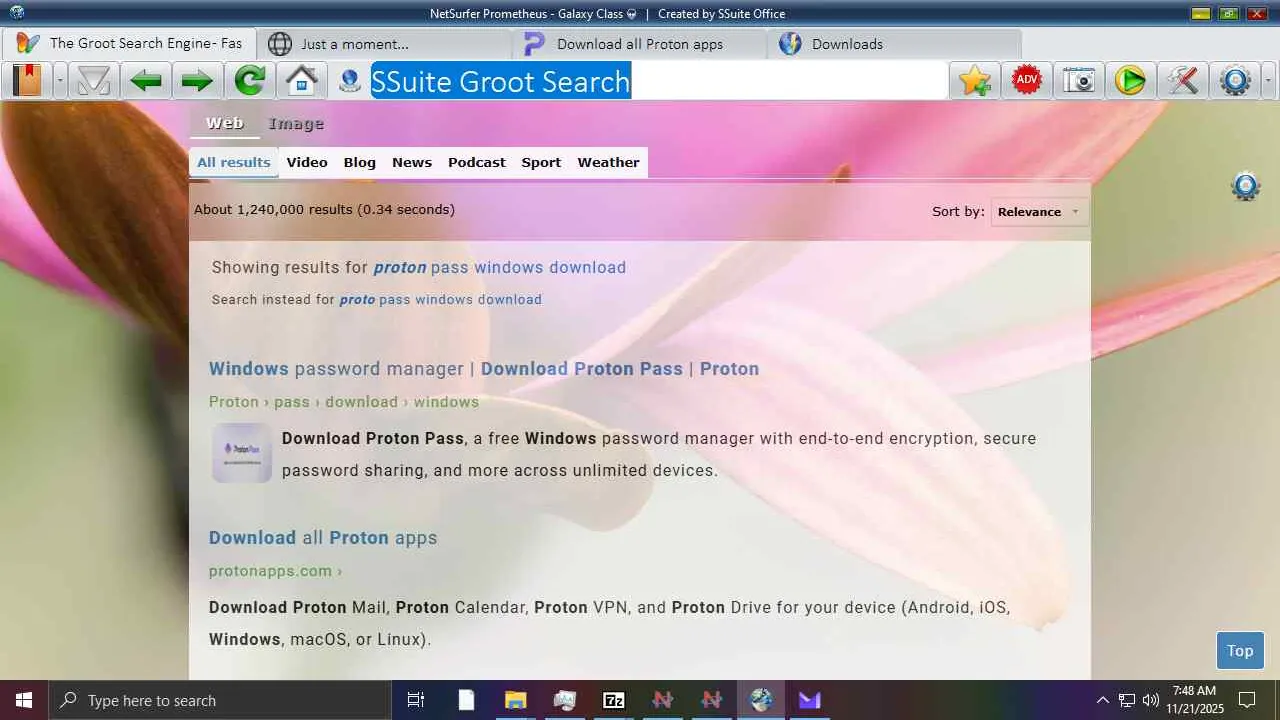
Task: Open the Windows notification center icon
Action: (x=1247, y=700)
